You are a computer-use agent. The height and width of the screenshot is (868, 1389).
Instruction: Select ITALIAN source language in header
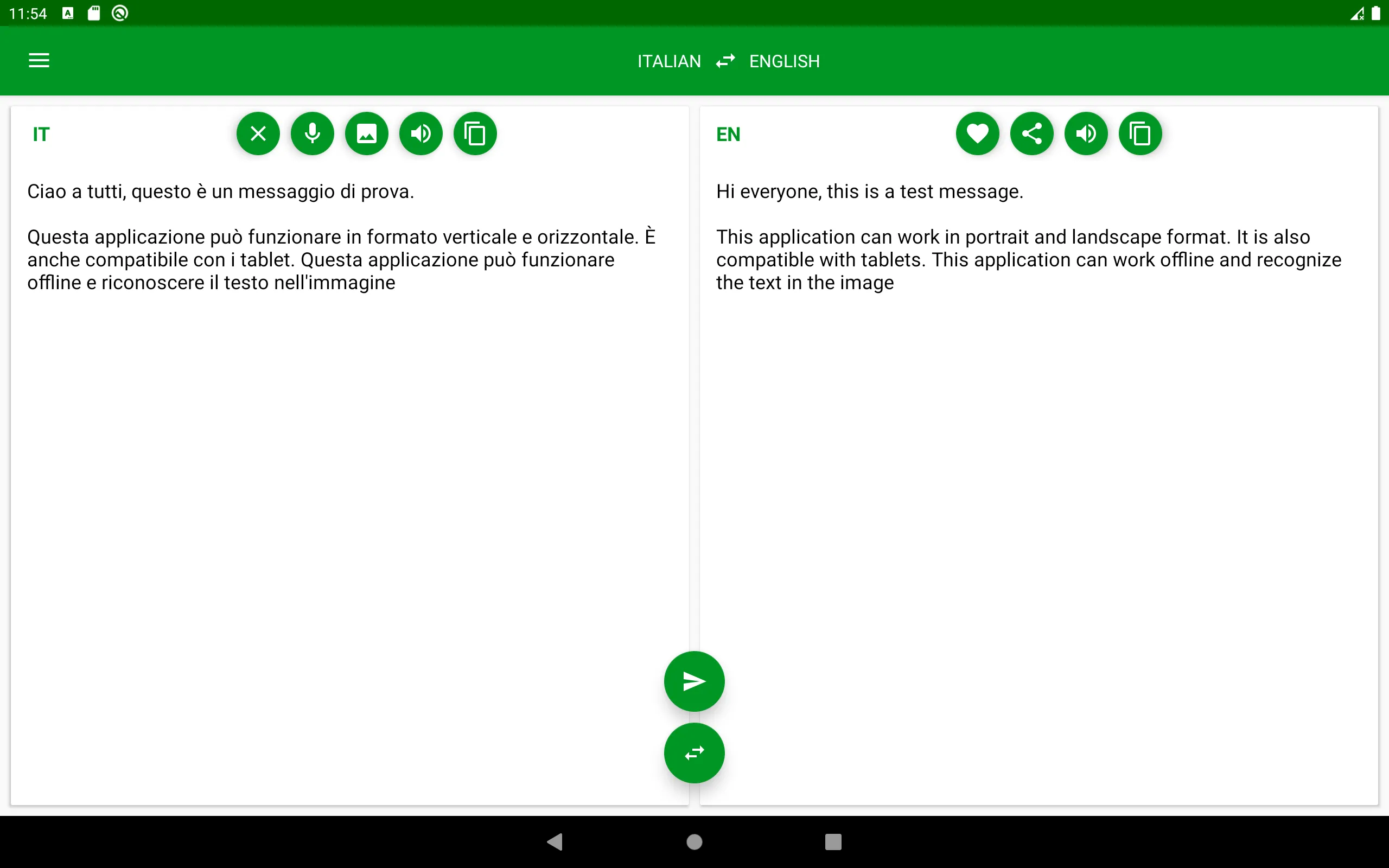(669, 61)
